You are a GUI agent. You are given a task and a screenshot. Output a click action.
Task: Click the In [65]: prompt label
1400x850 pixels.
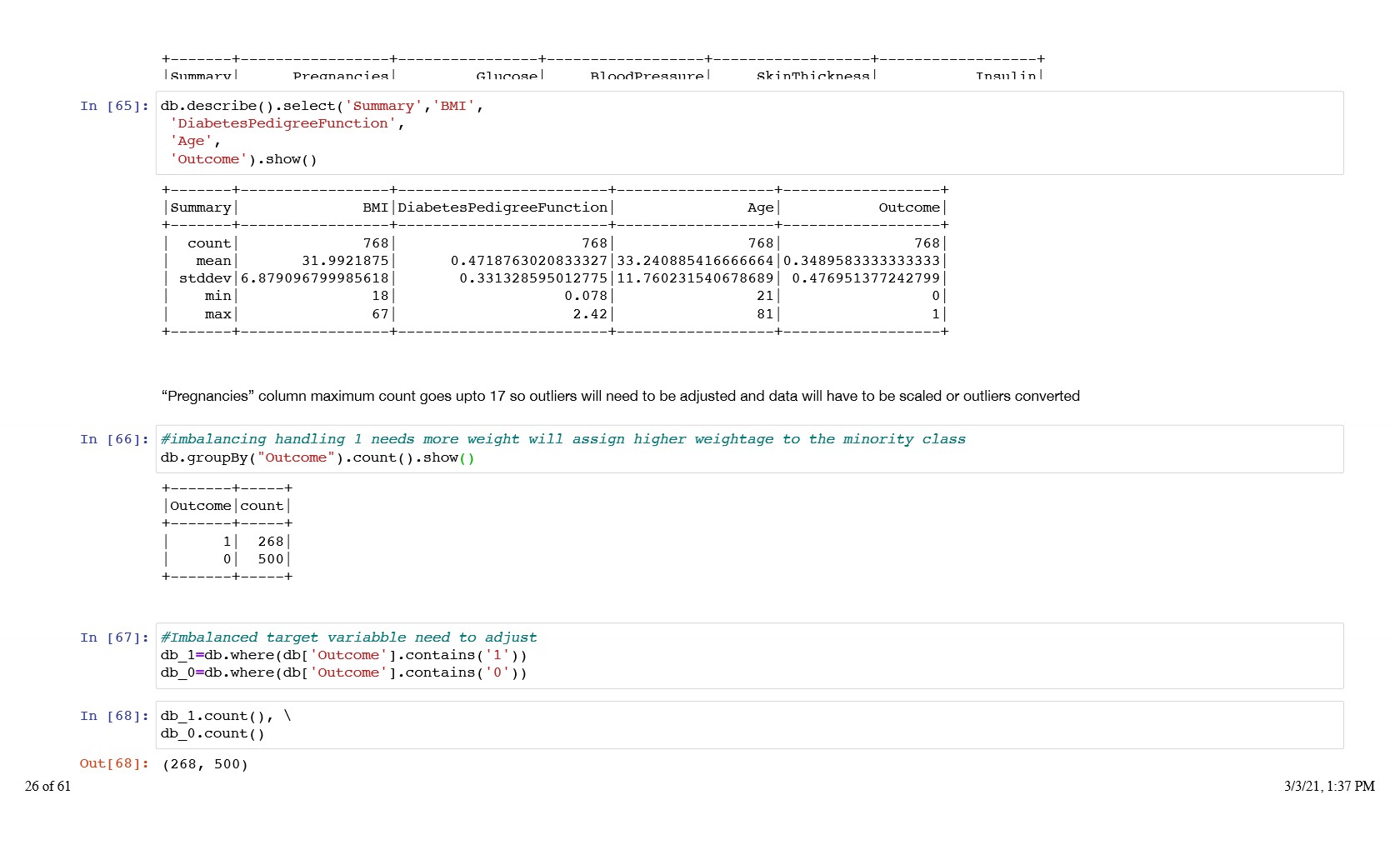click(x=114, y=106)
